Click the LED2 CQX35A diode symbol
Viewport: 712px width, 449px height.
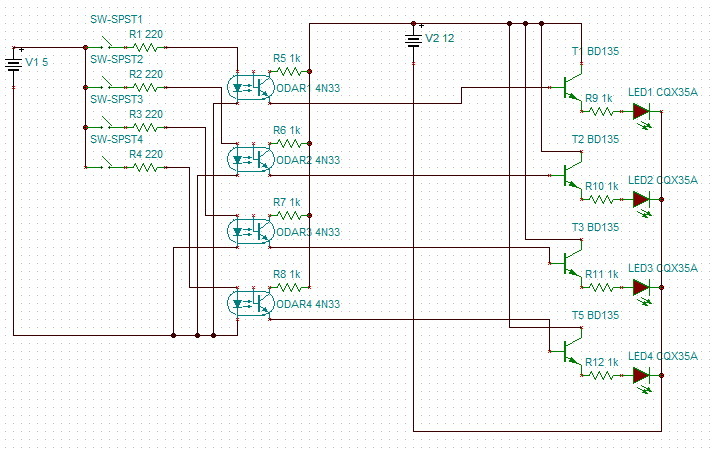click(x=642, y=200)
